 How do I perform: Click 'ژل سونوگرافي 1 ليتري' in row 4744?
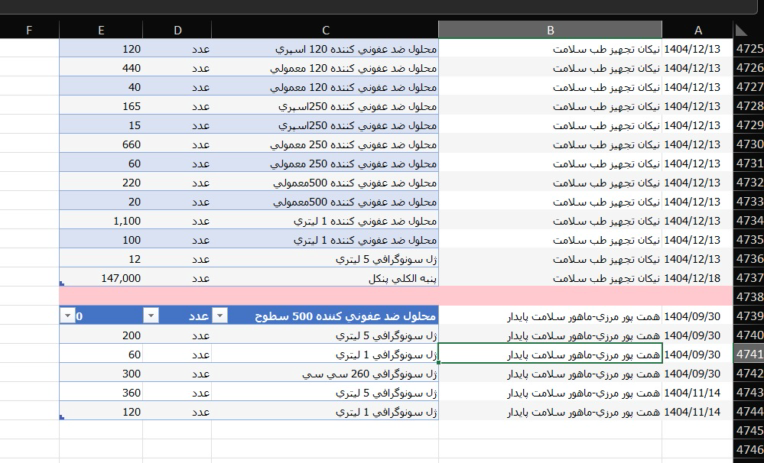click(325, 412)
